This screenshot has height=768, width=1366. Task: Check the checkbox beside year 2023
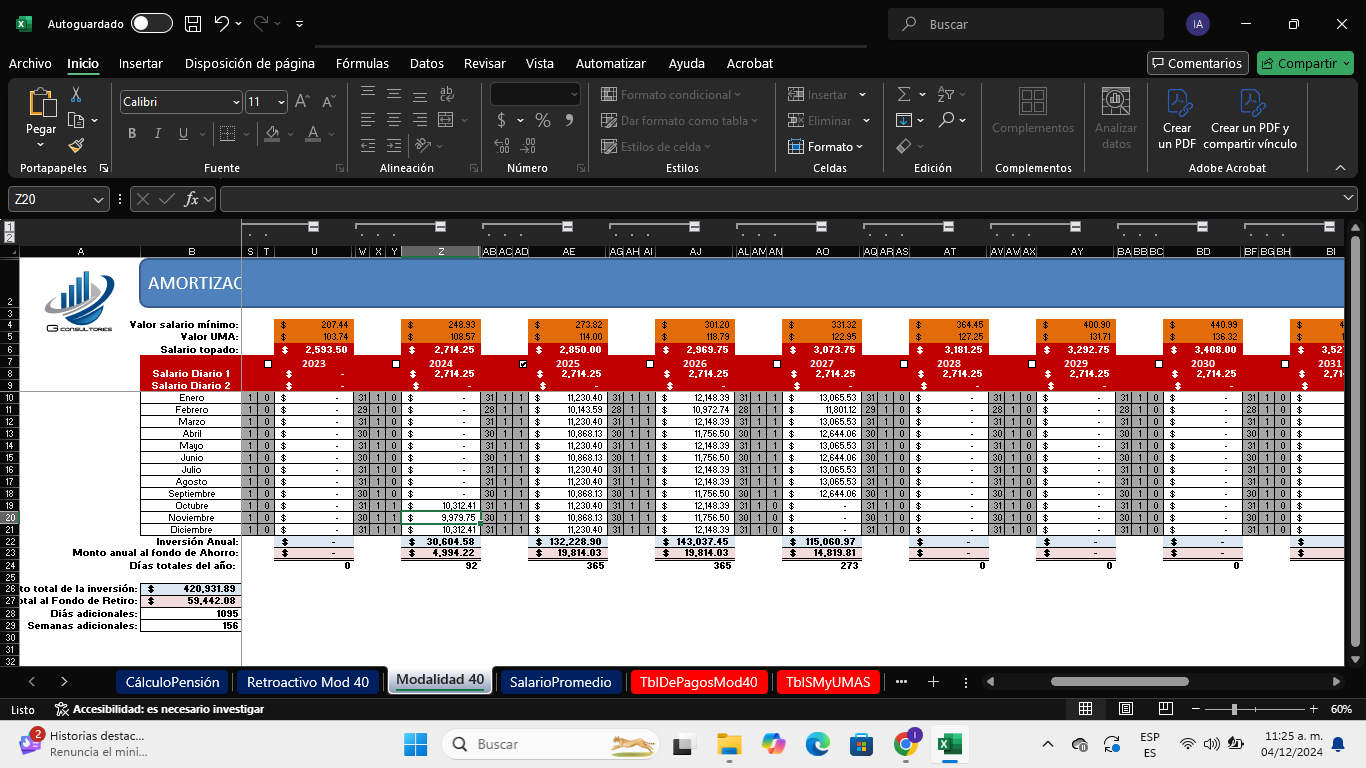(x=268, y=364)
